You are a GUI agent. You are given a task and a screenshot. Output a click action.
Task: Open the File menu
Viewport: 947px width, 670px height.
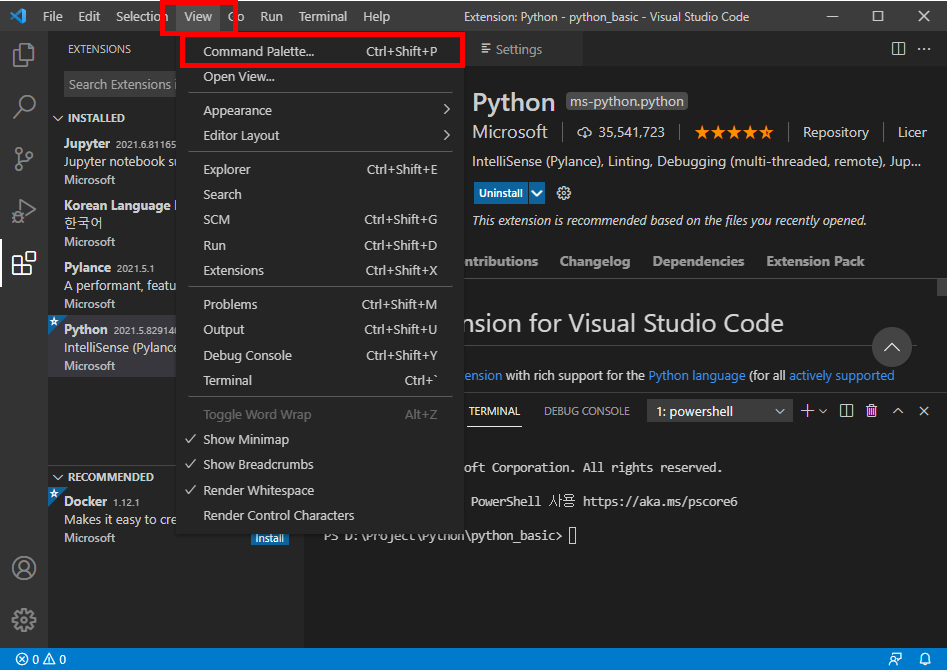click(53, 16)
